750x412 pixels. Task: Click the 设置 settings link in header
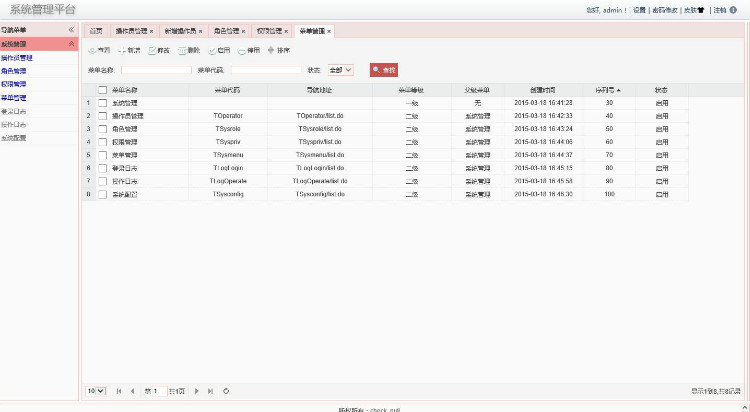[x=640, y=10]
